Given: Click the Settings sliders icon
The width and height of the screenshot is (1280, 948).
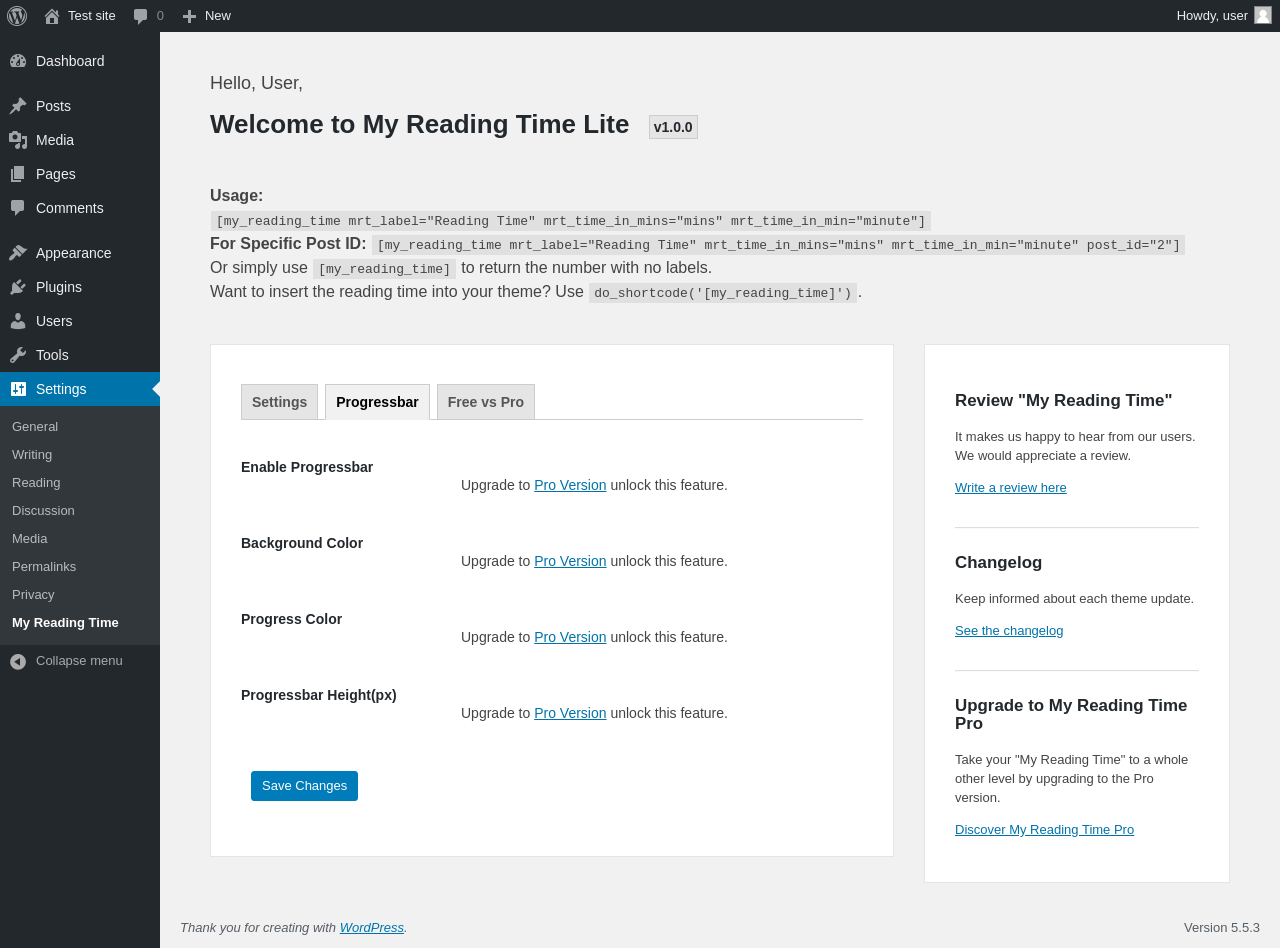Looking at the screenshot, I should [x=18, y=389].
